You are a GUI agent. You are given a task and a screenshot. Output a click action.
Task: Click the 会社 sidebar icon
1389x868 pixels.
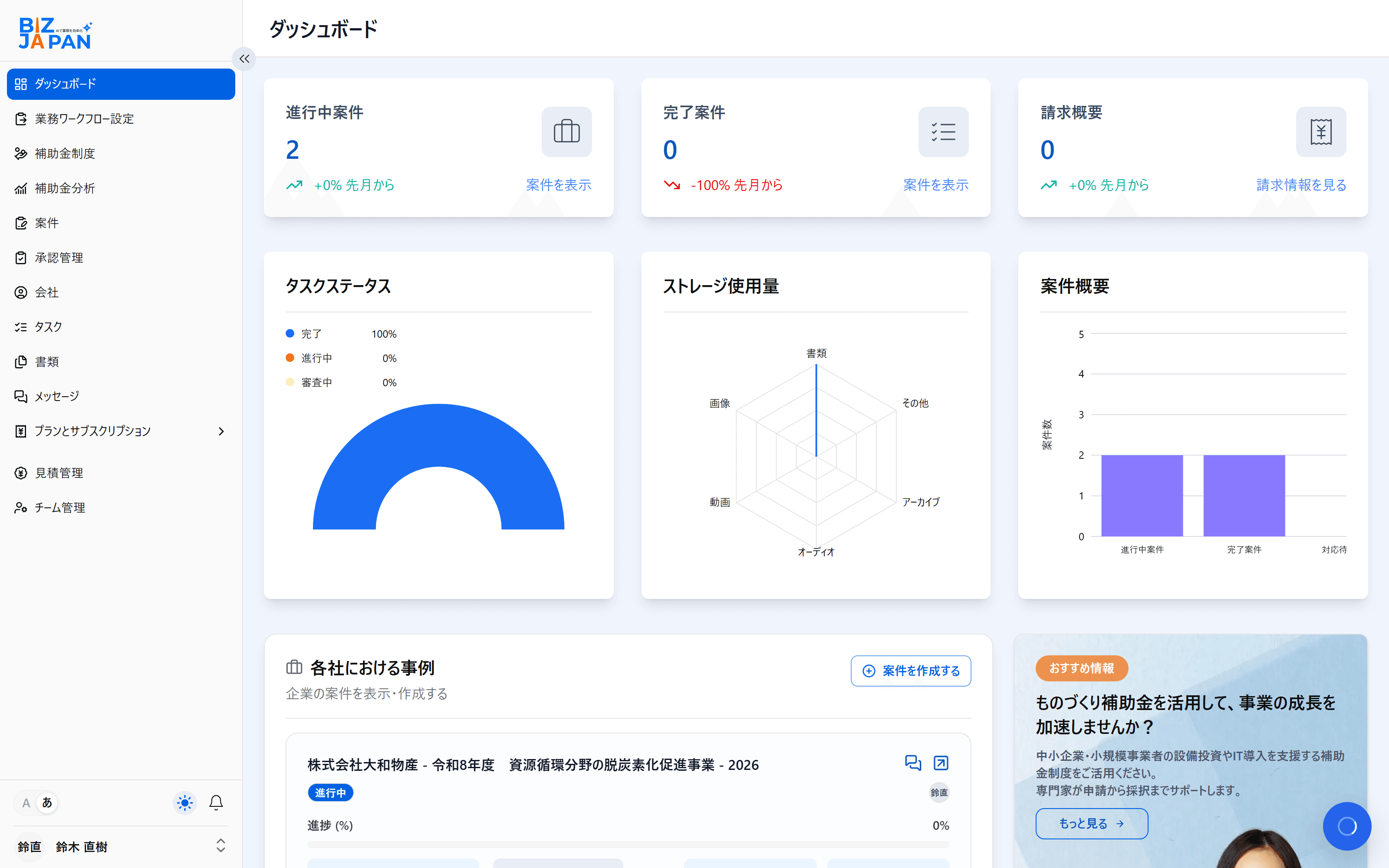point(21,292)
